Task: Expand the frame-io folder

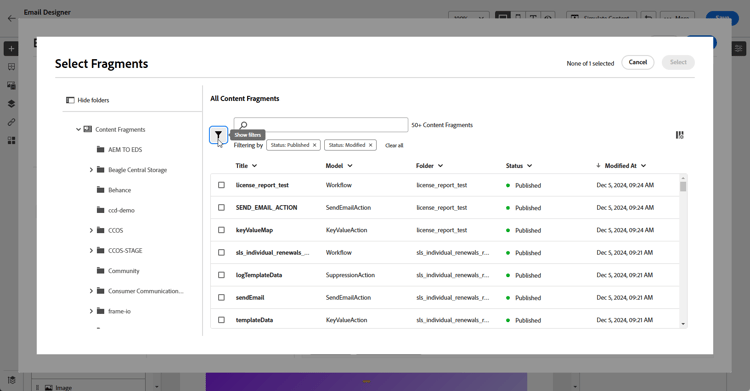Action: tap(91, 311)
